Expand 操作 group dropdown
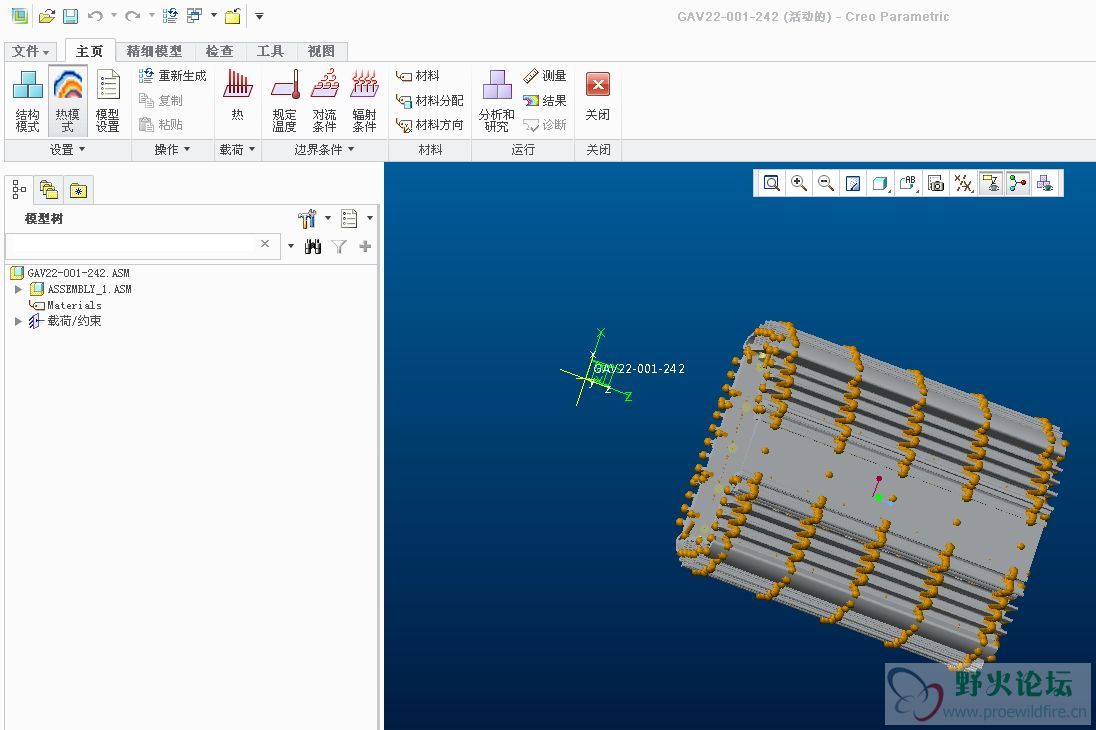 point(172,150)
